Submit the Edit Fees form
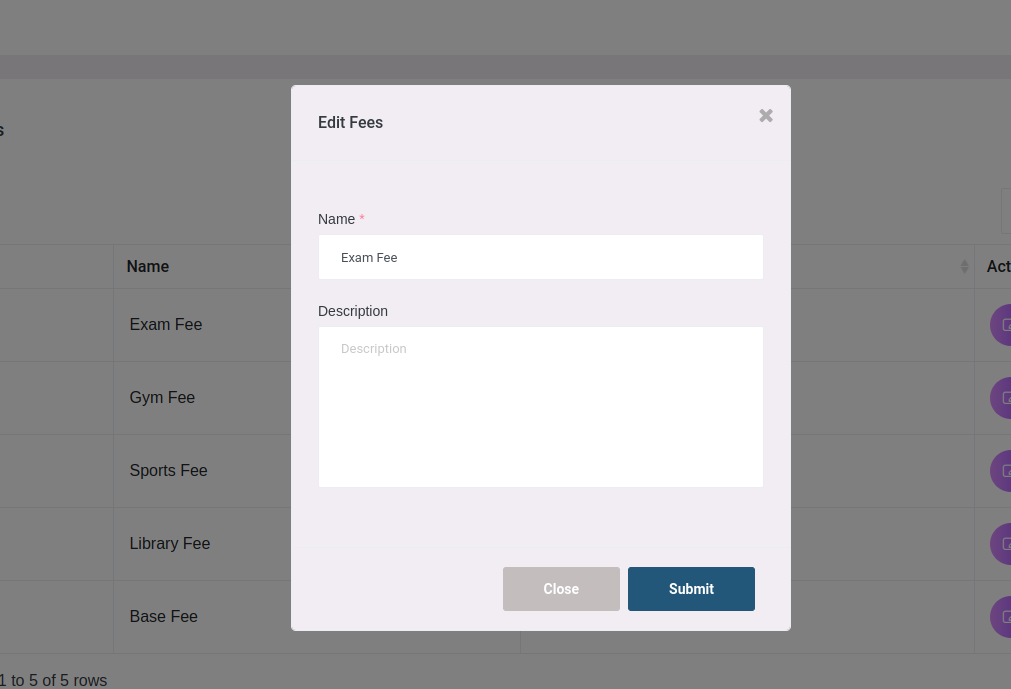 pos(691,589)
